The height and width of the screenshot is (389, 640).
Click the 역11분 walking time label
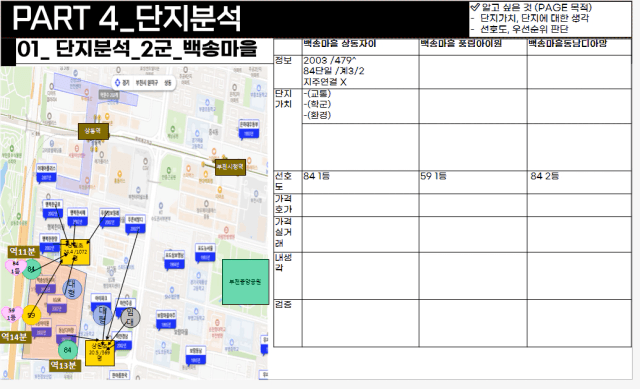[23, 252]
